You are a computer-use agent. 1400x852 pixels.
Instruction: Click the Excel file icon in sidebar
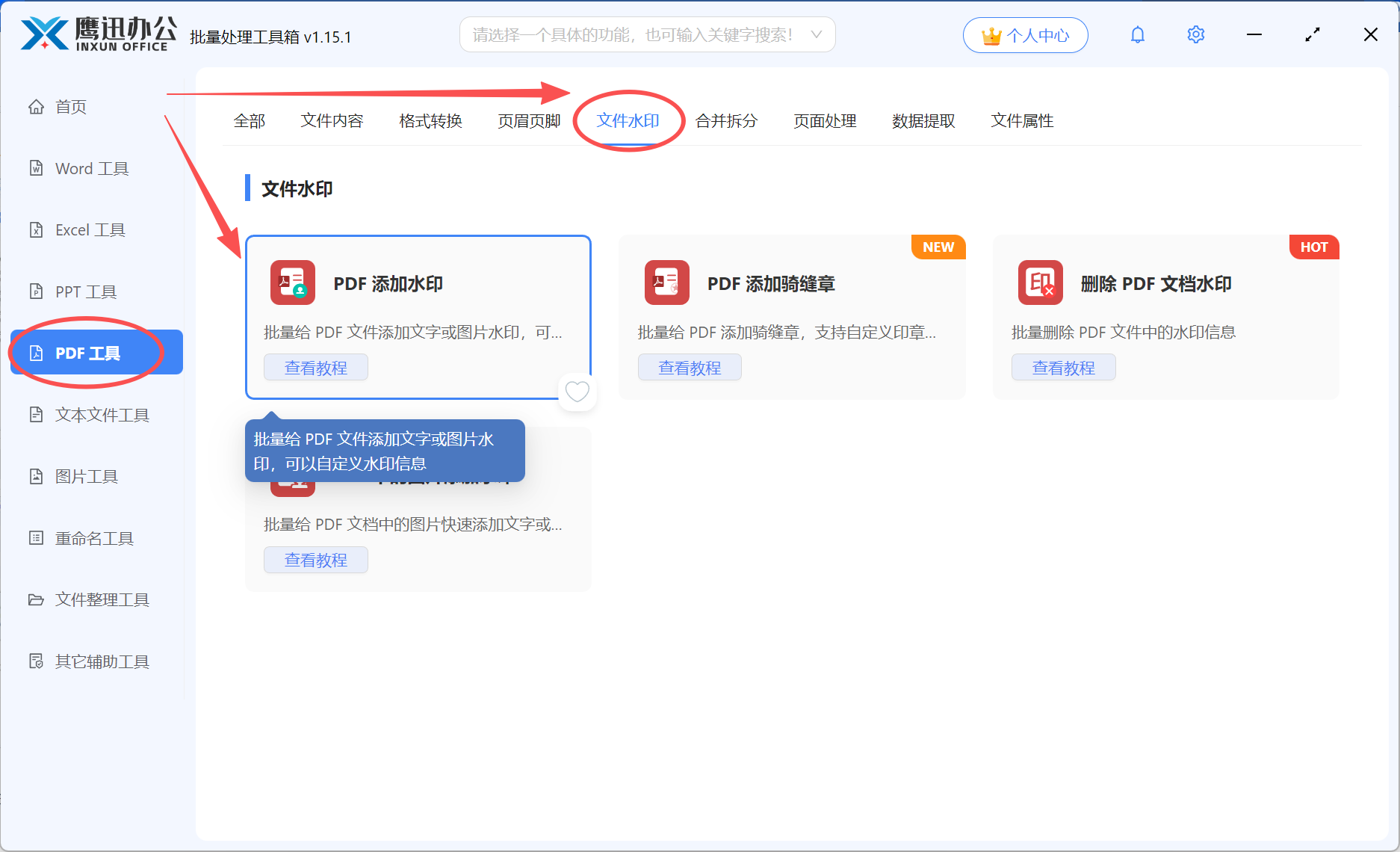pos(36,230)
